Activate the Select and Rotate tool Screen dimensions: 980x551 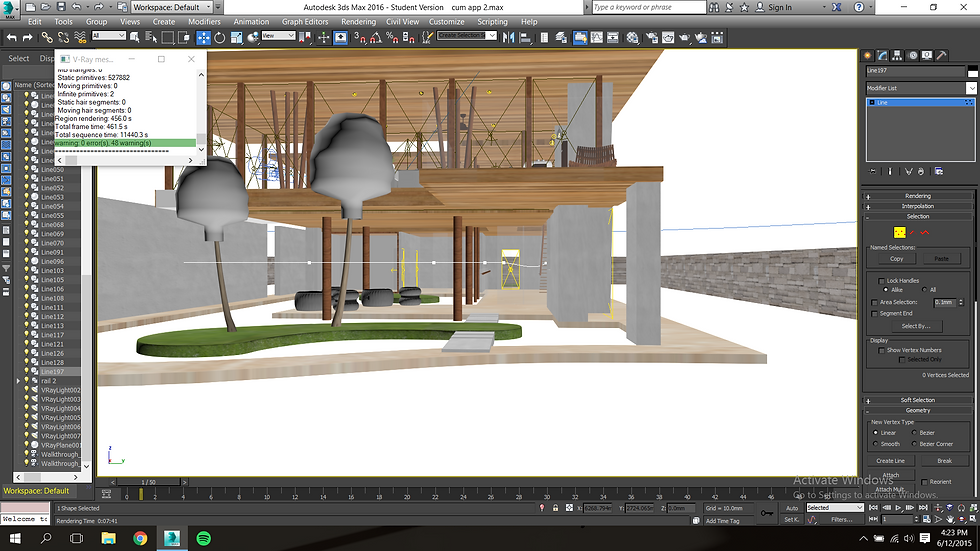pos(219,38)
